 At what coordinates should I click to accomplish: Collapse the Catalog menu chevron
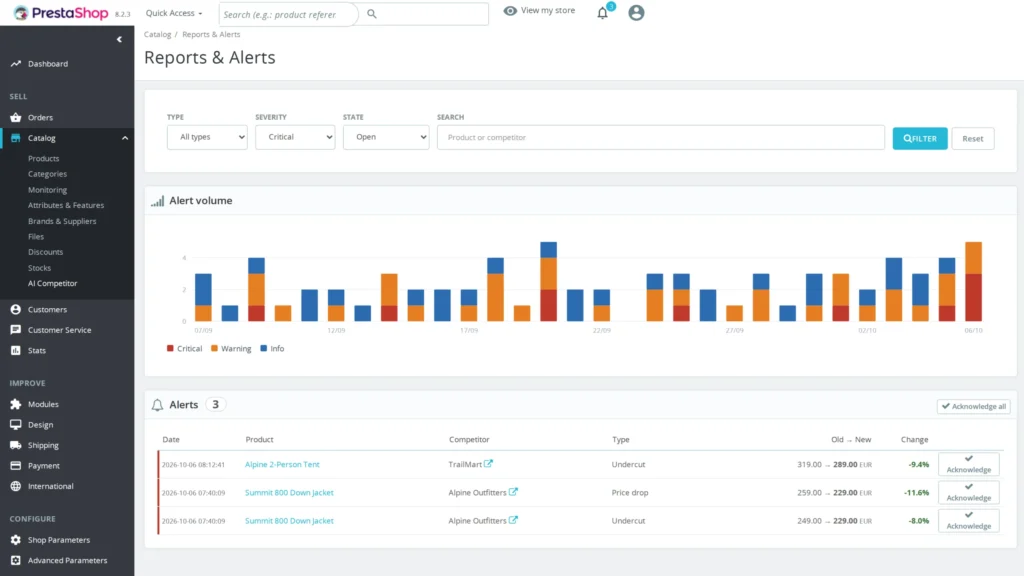pyautogui.click(x=125, y=138)
